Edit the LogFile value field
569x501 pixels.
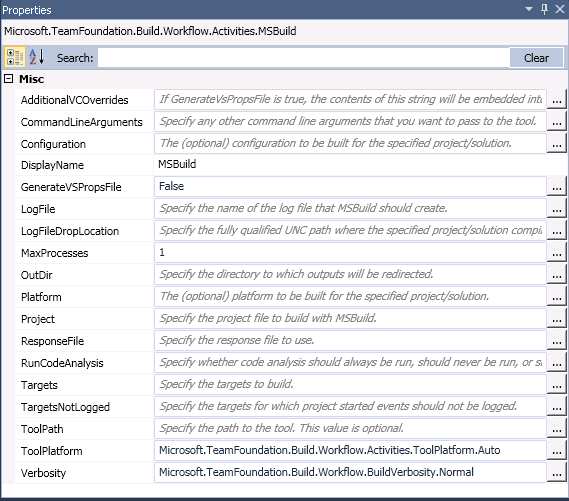coord(350,209)
